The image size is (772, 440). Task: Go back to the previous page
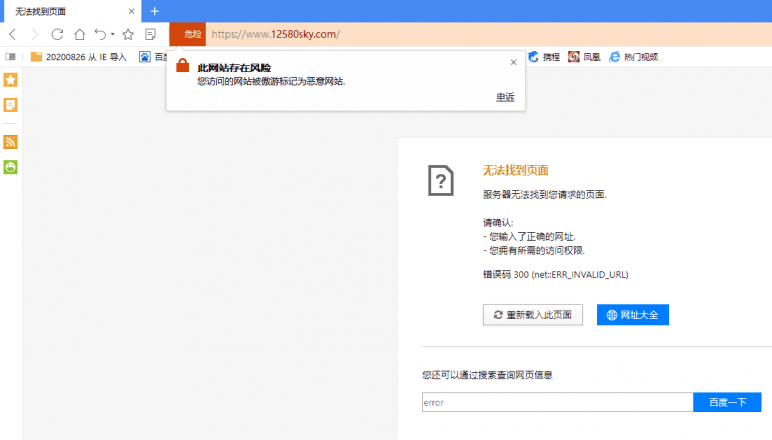tap(13, 34)
